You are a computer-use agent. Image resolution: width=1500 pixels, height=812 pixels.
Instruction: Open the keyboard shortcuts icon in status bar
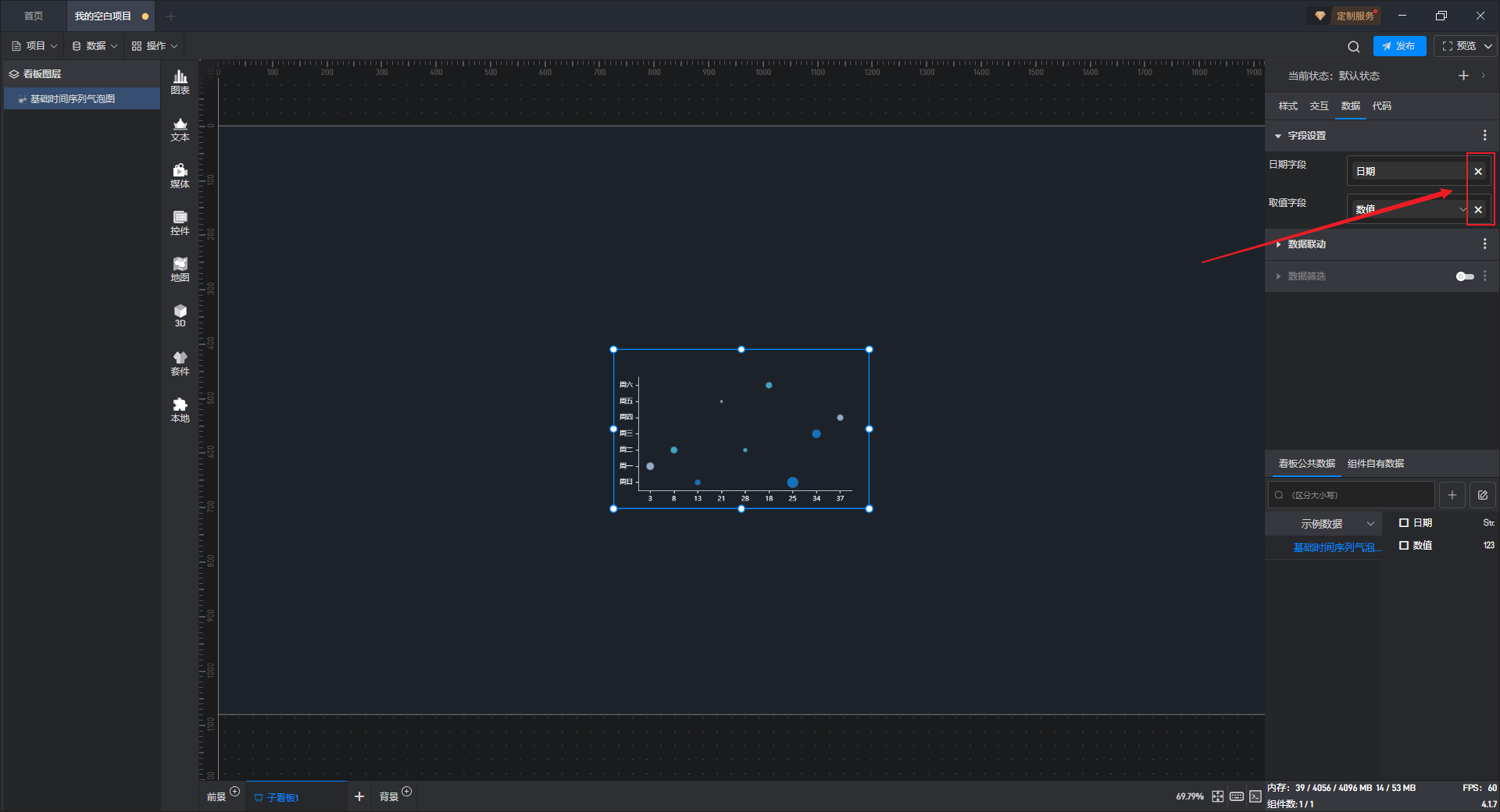1236,796
